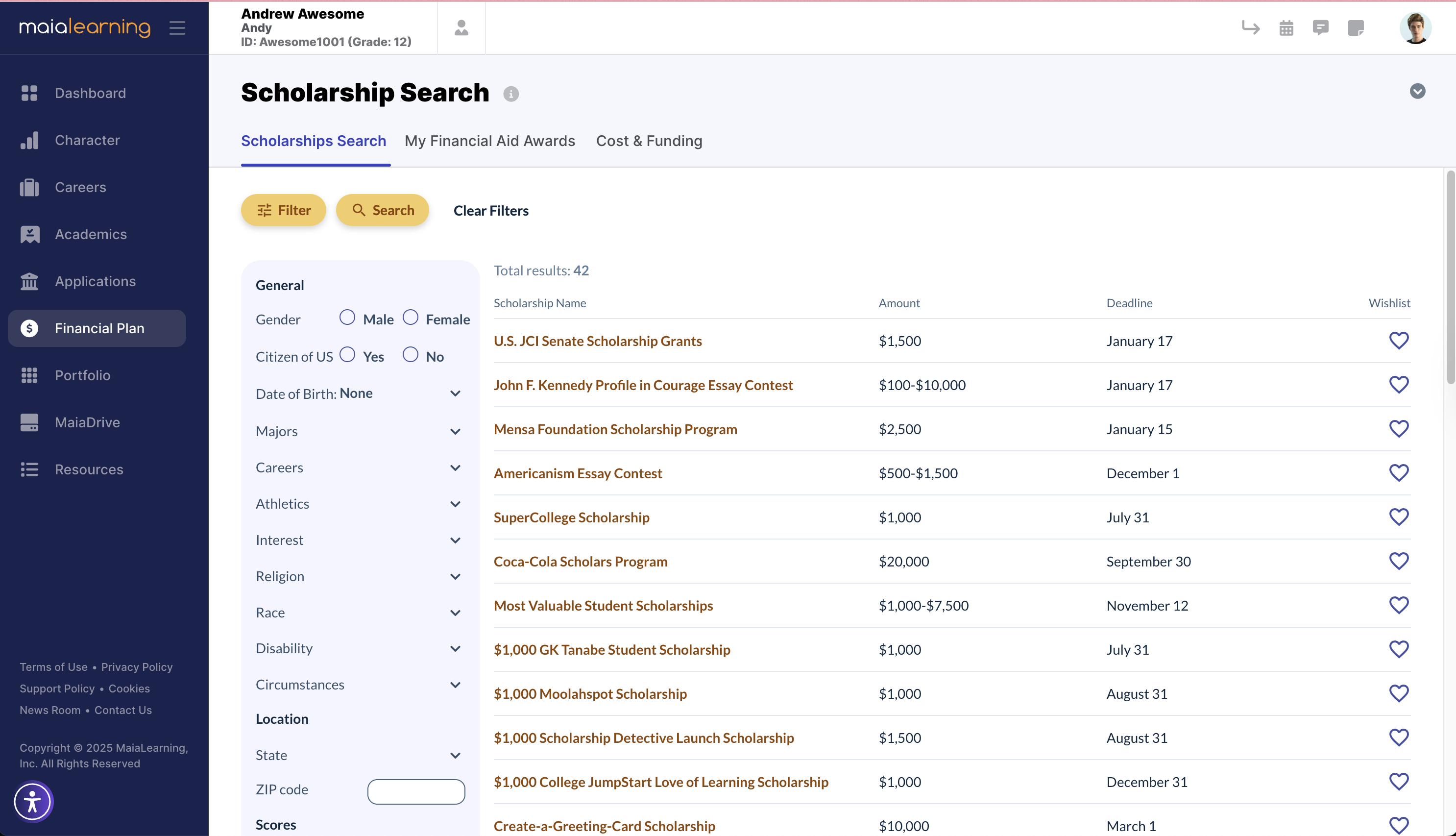Open Privacy Policy footer link
The height and width of the screenshot is (836, 1456).
(x=137, y=667)
